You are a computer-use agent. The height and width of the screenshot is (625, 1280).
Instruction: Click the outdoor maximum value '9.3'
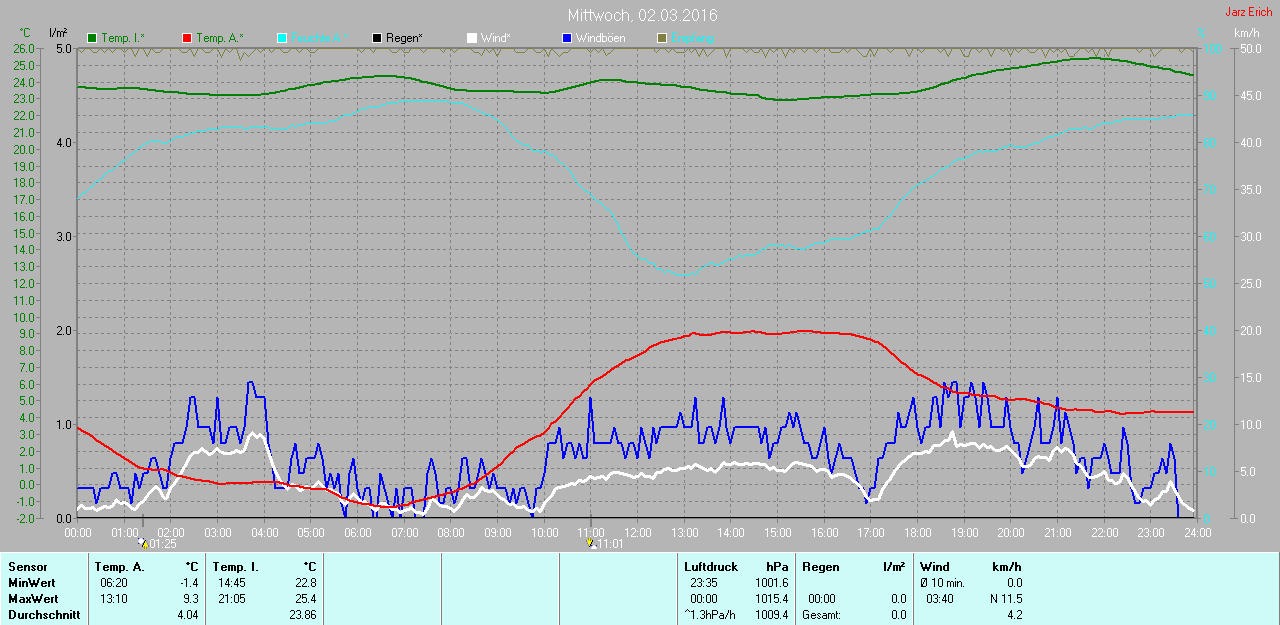click(x=191, y=599)
